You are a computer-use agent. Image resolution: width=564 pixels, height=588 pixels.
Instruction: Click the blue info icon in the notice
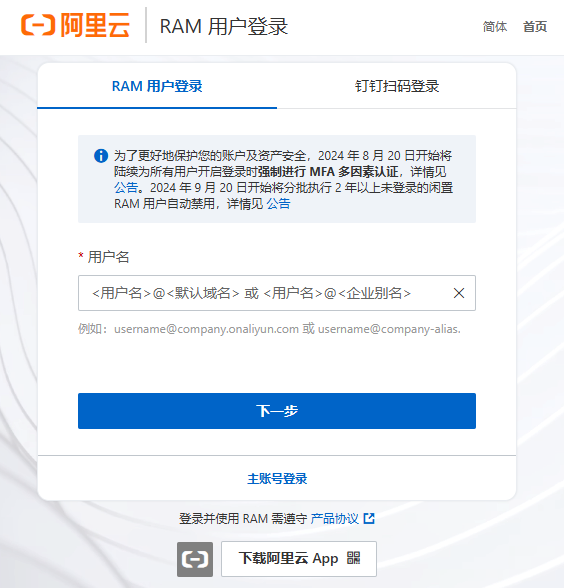pos(101,156)
